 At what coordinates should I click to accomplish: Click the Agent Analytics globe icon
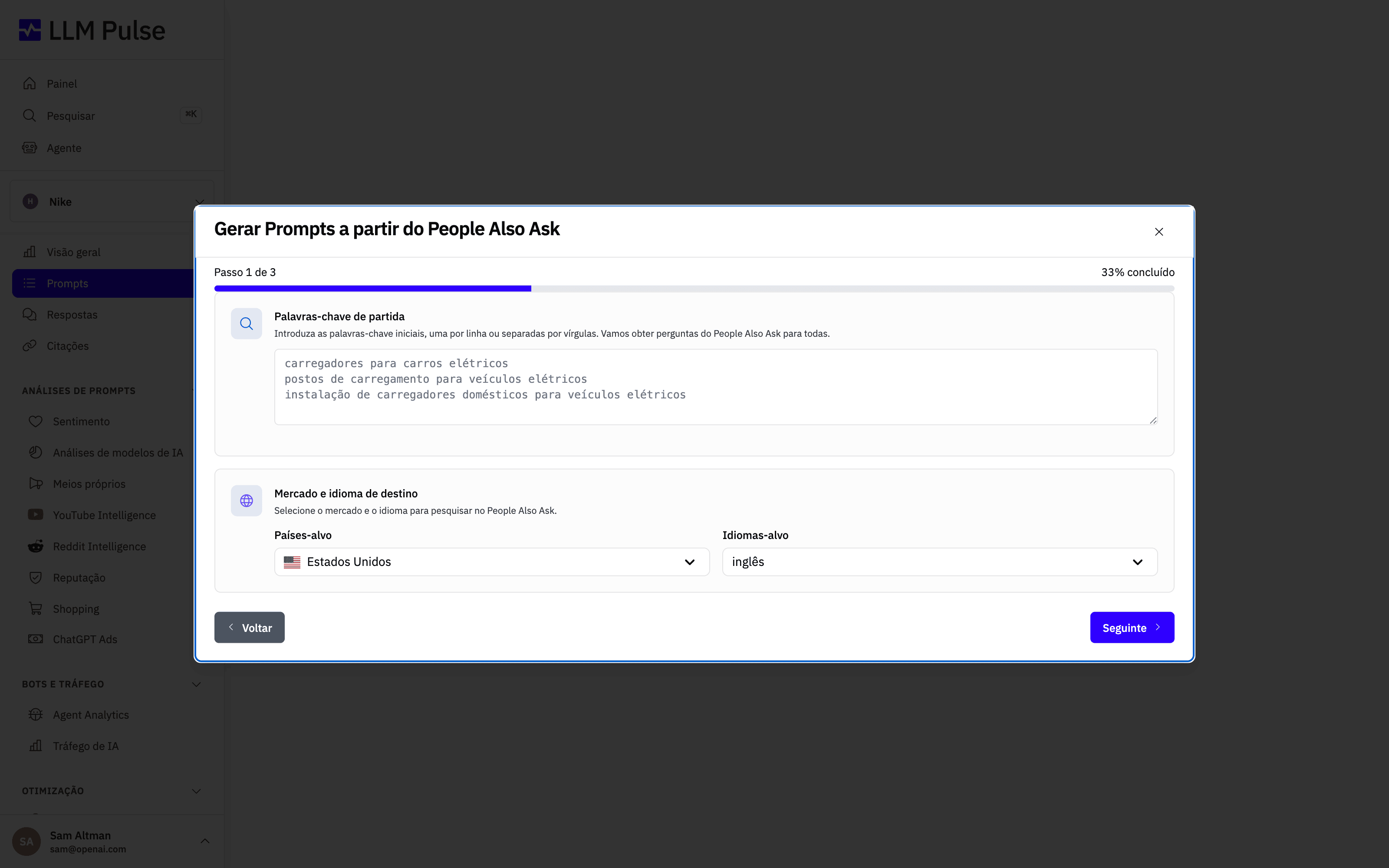tap(36, 715)
